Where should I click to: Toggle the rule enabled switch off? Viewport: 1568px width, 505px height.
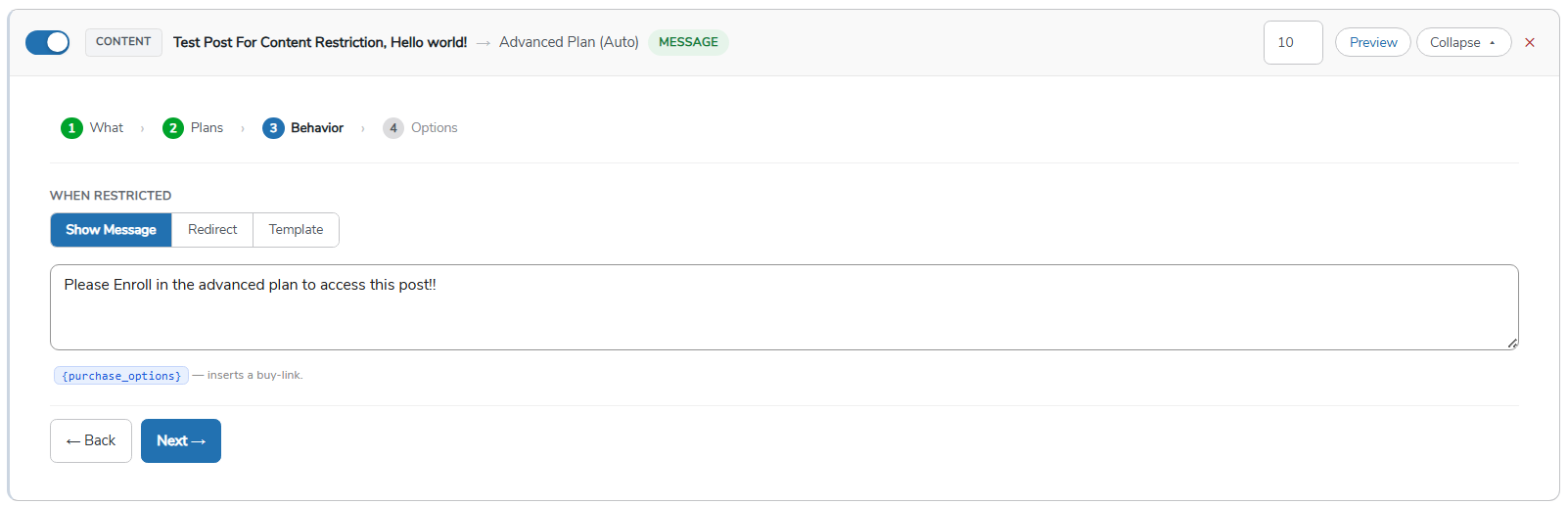click(47, 42)
